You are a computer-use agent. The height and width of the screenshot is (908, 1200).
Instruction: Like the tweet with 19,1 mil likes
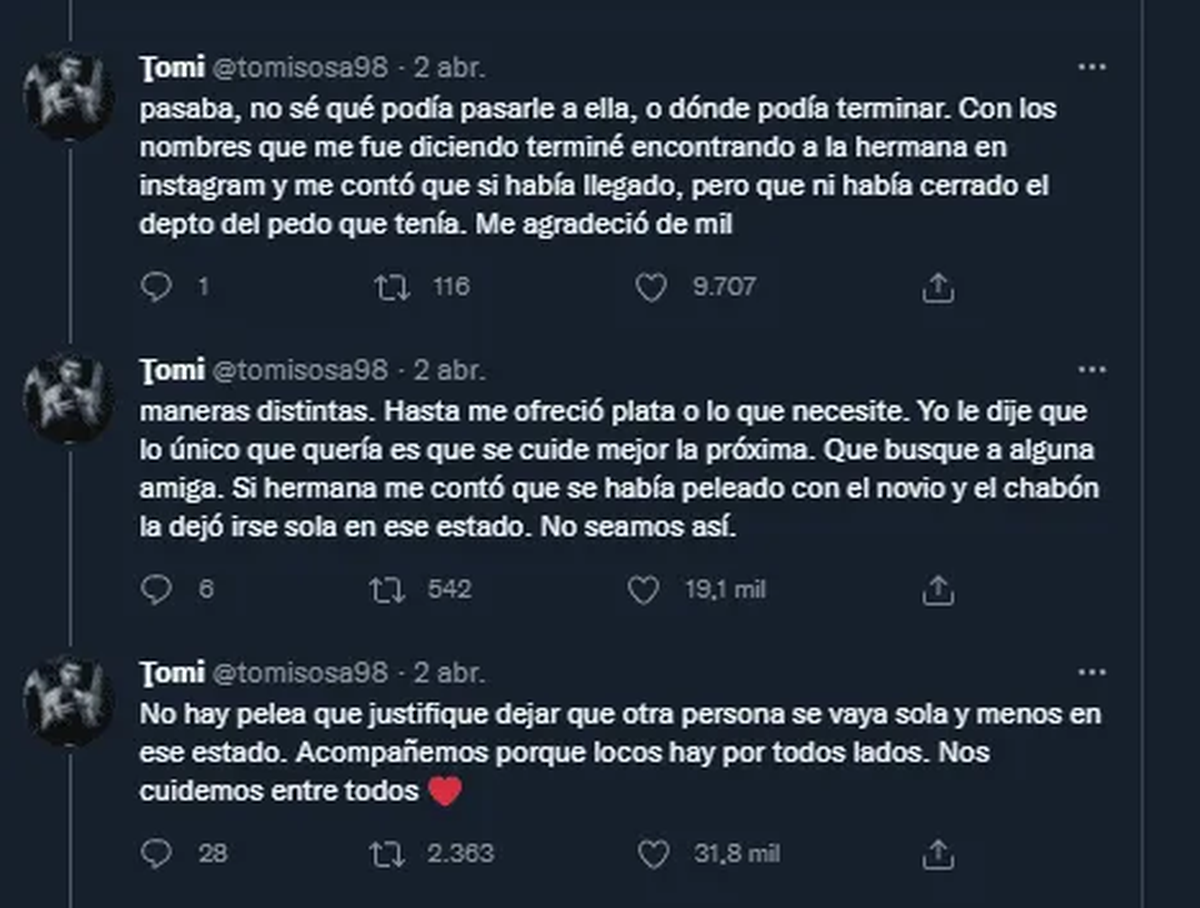[x=644, y=590]
